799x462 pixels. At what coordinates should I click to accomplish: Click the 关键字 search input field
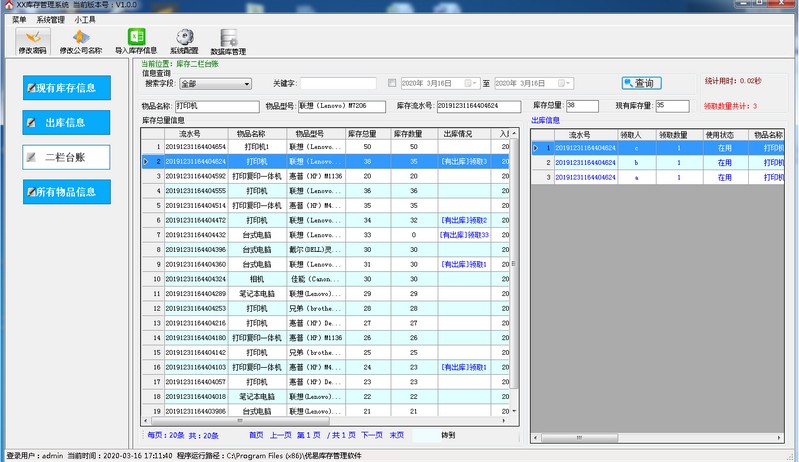[338, 84]
